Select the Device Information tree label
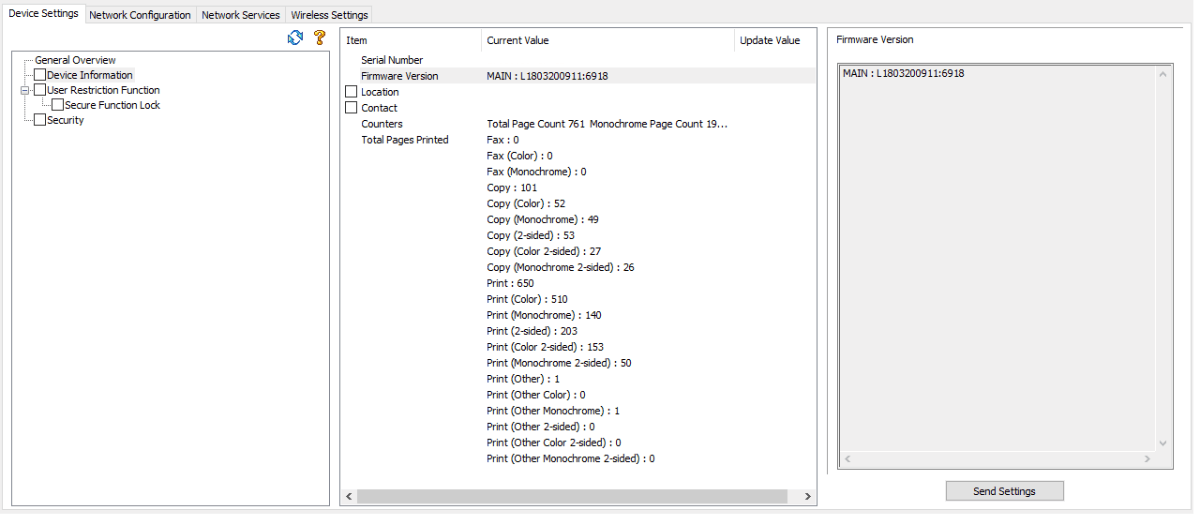Viewport: 1194px width, 514px height. tap(90, 75)
